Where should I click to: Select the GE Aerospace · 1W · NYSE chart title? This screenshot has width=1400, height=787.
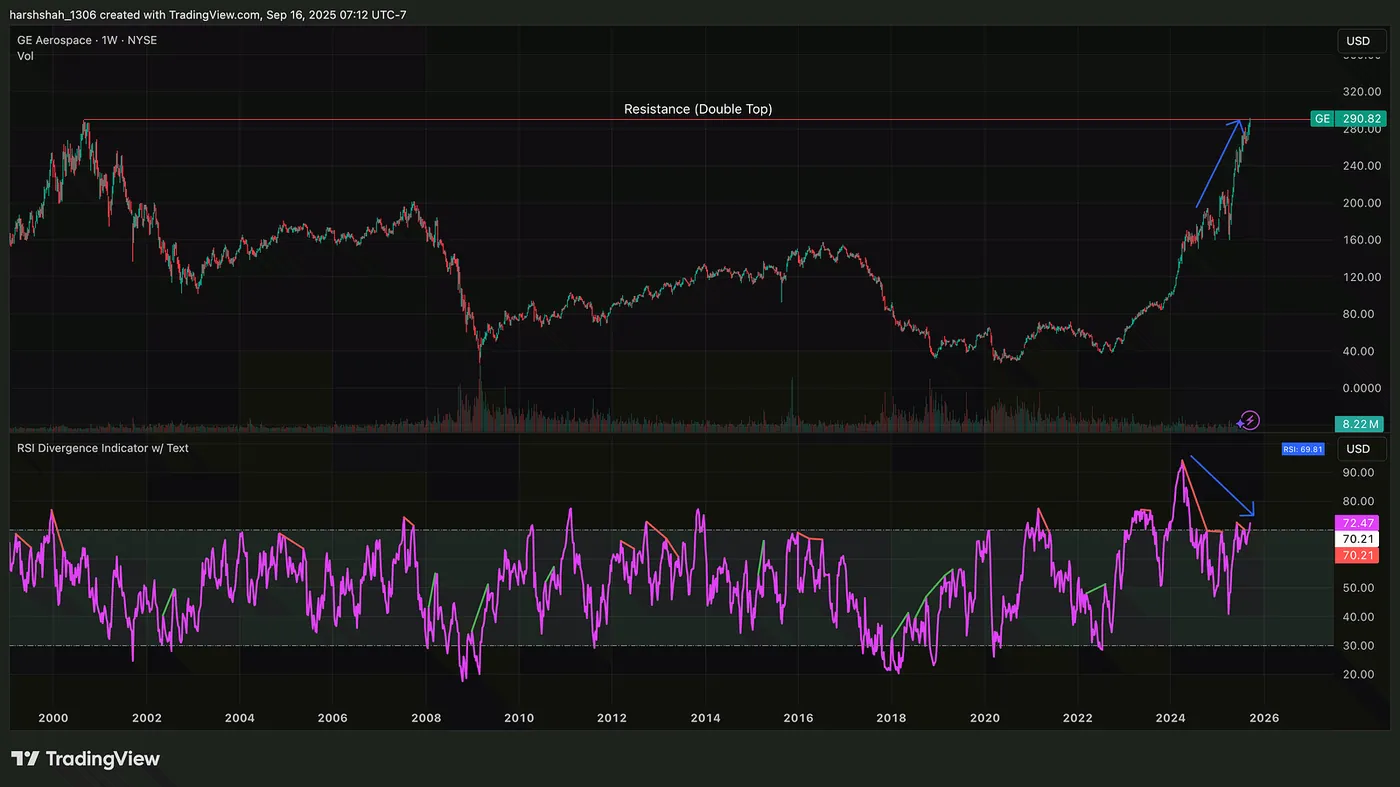coord(87,40)
